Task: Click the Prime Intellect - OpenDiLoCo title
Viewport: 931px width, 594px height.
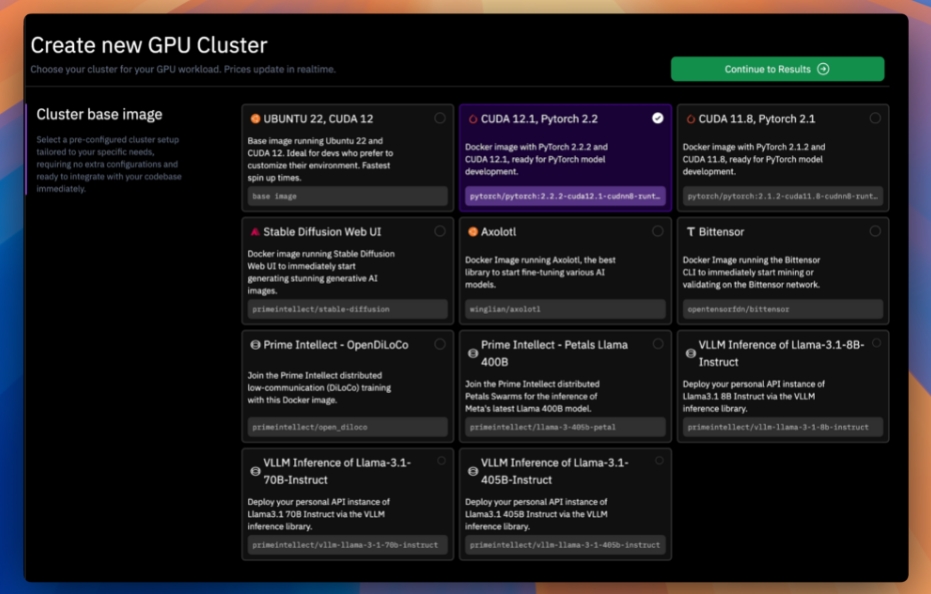Action: pyautogui.click(x=335, y=345)
